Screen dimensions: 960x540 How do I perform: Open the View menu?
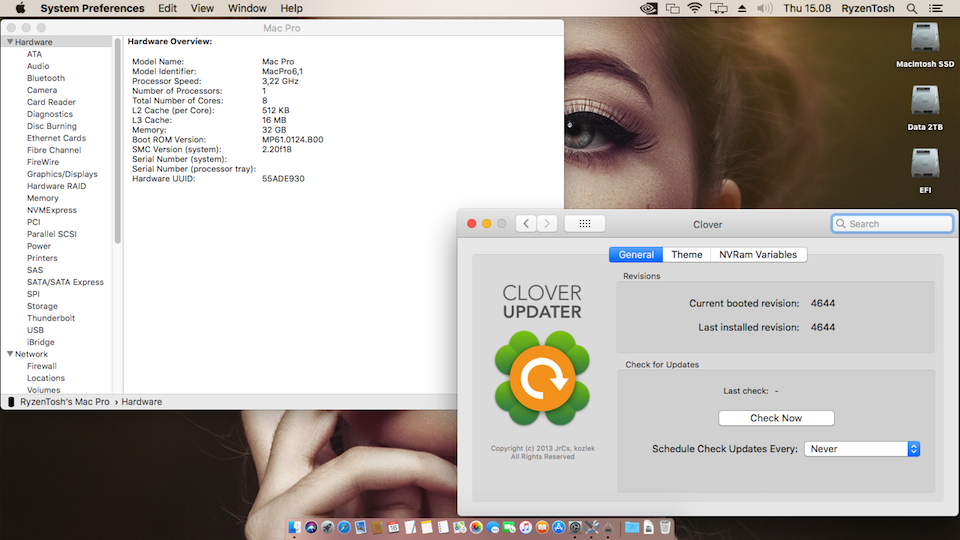202,9
